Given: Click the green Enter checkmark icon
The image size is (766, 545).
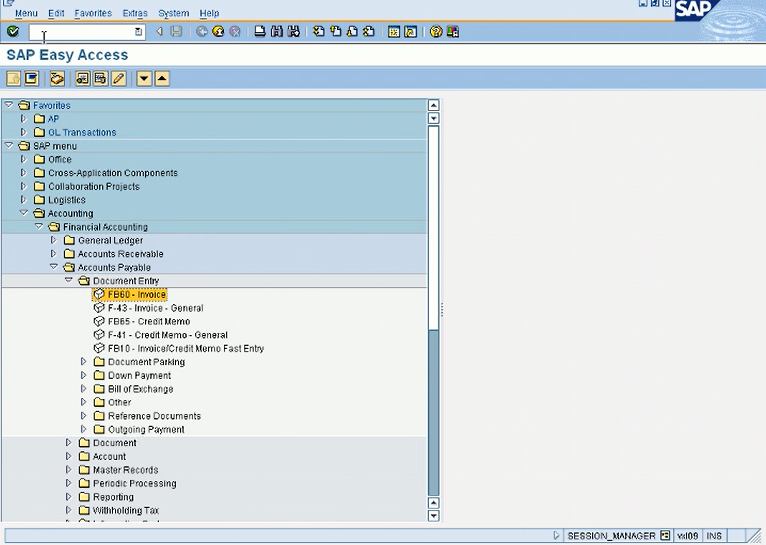Looking at the screenshot, I should pyautogui.click(x=13, y=32).
